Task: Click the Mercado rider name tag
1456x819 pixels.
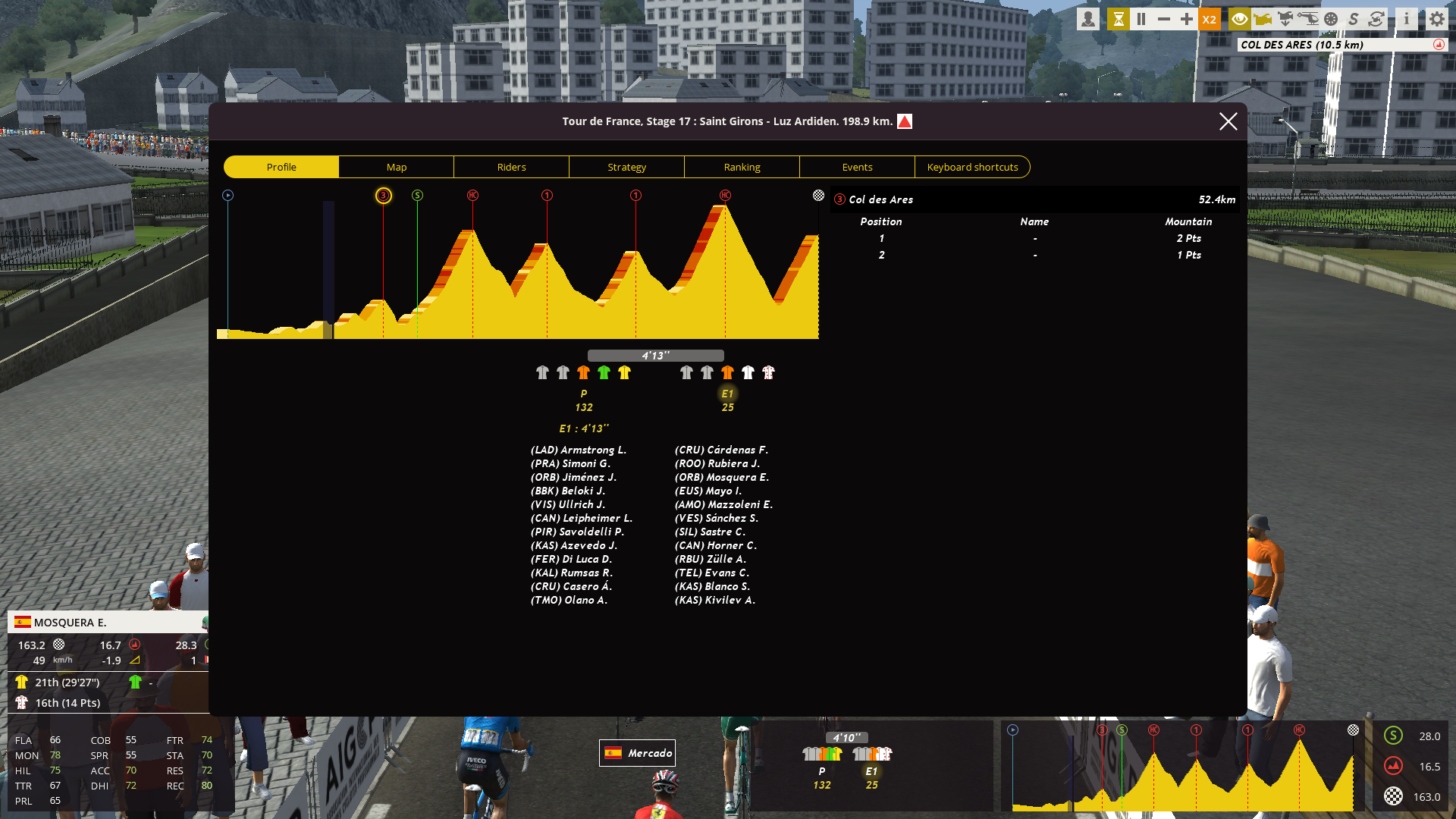Action: [x=637, y=753]
